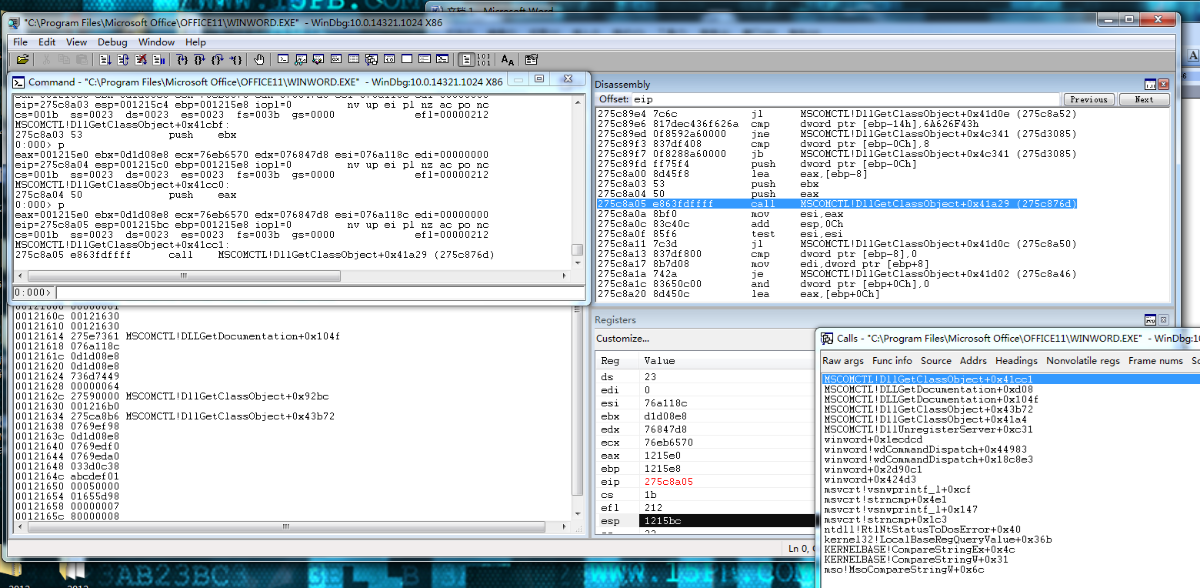
Task: Open the Window menu
Action: pos(156,42)
